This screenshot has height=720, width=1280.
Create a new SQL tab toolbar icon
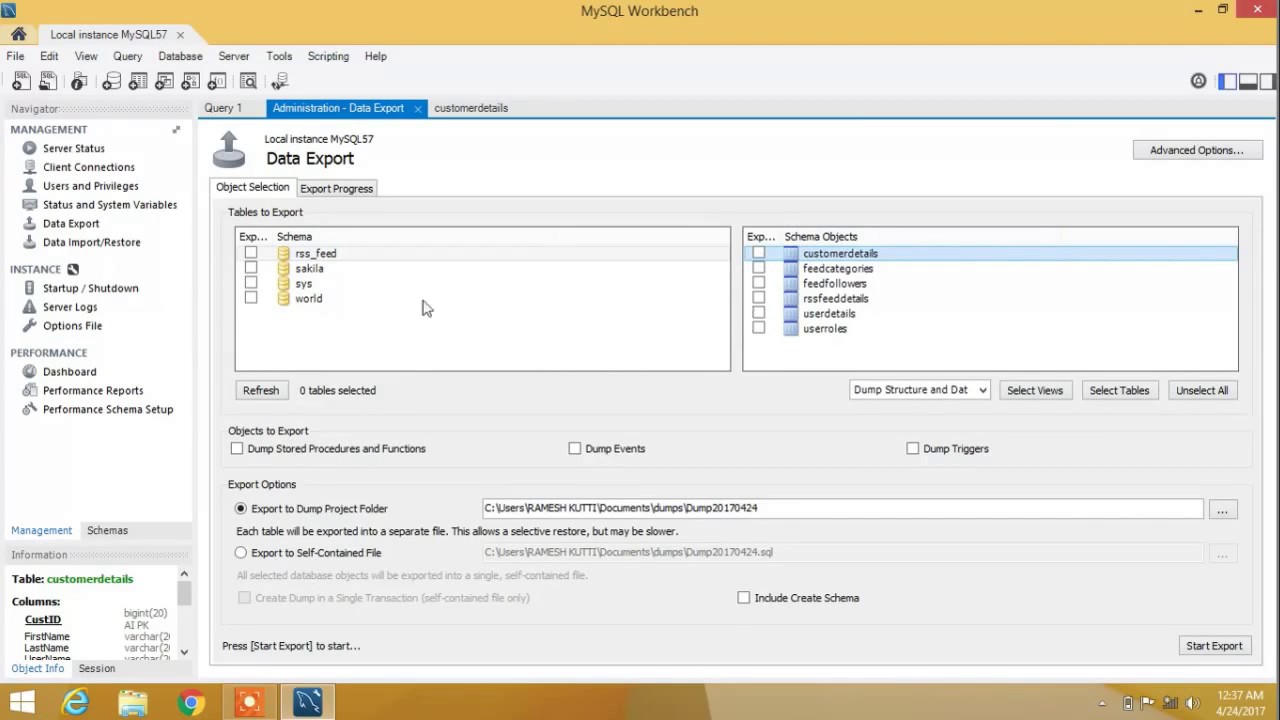(x=20, y=81)
